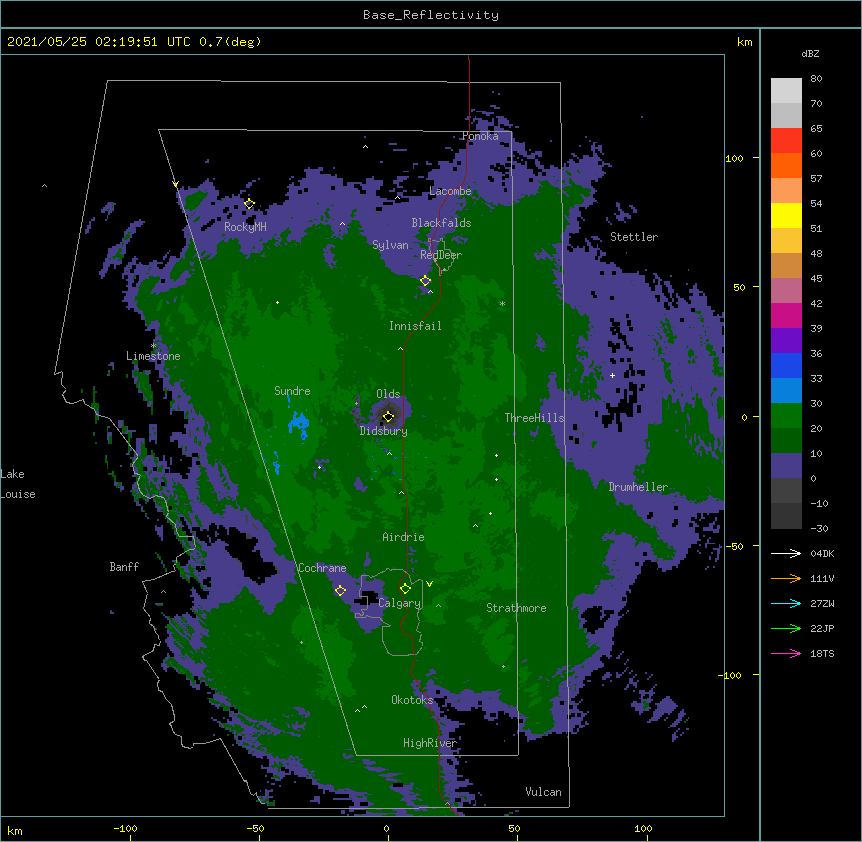
Task: Click the km unit label at bottom left
Action: click(15, 830)
